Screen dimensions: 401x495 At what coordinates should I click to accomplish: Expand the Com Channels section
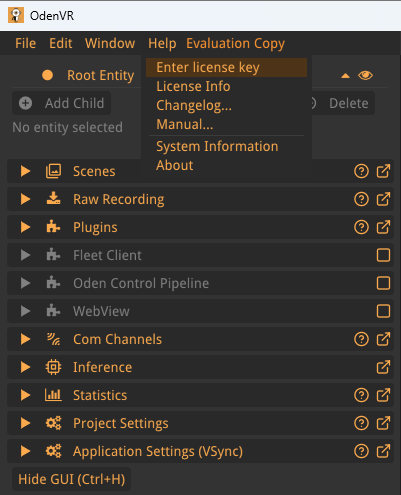click(x=25, y=339)
